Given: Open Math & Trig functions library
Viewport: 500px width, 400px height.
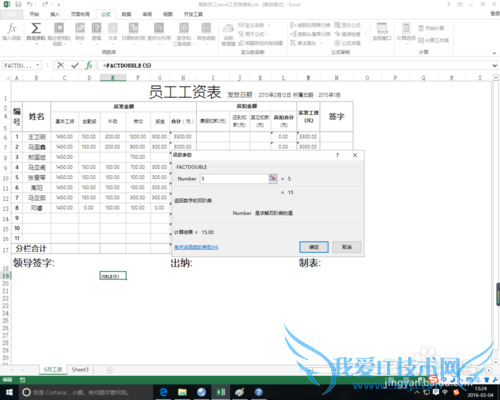Looking at the screenshot, I should click(184, 34).
